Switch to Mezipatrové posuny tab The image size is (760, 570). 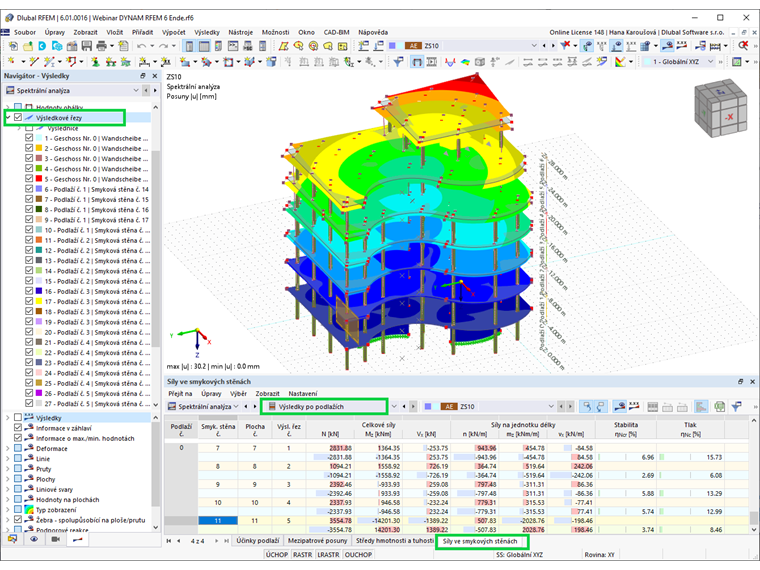(x=317, y=540)
